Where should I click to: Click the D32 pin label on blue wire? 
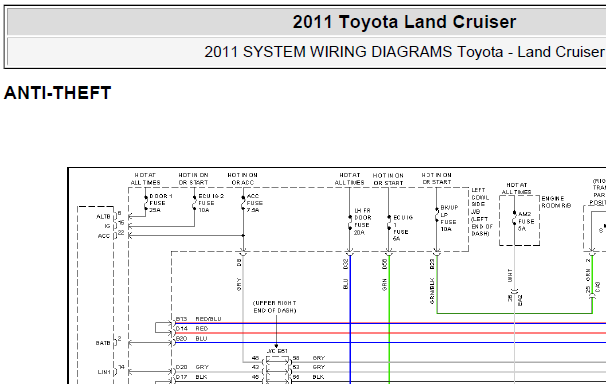pos(346,264)
